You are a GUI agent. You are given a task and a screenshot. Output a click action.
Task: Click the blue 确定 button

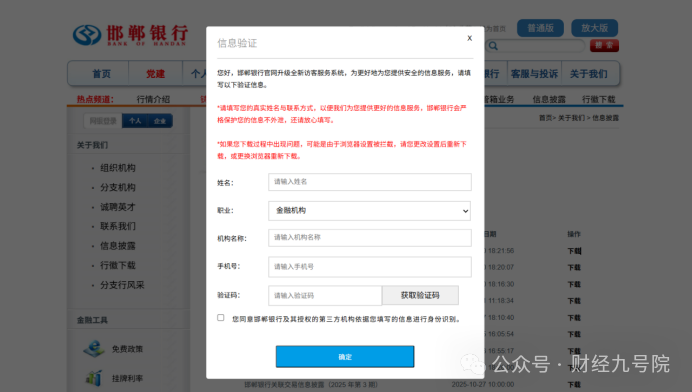[345, 357]
